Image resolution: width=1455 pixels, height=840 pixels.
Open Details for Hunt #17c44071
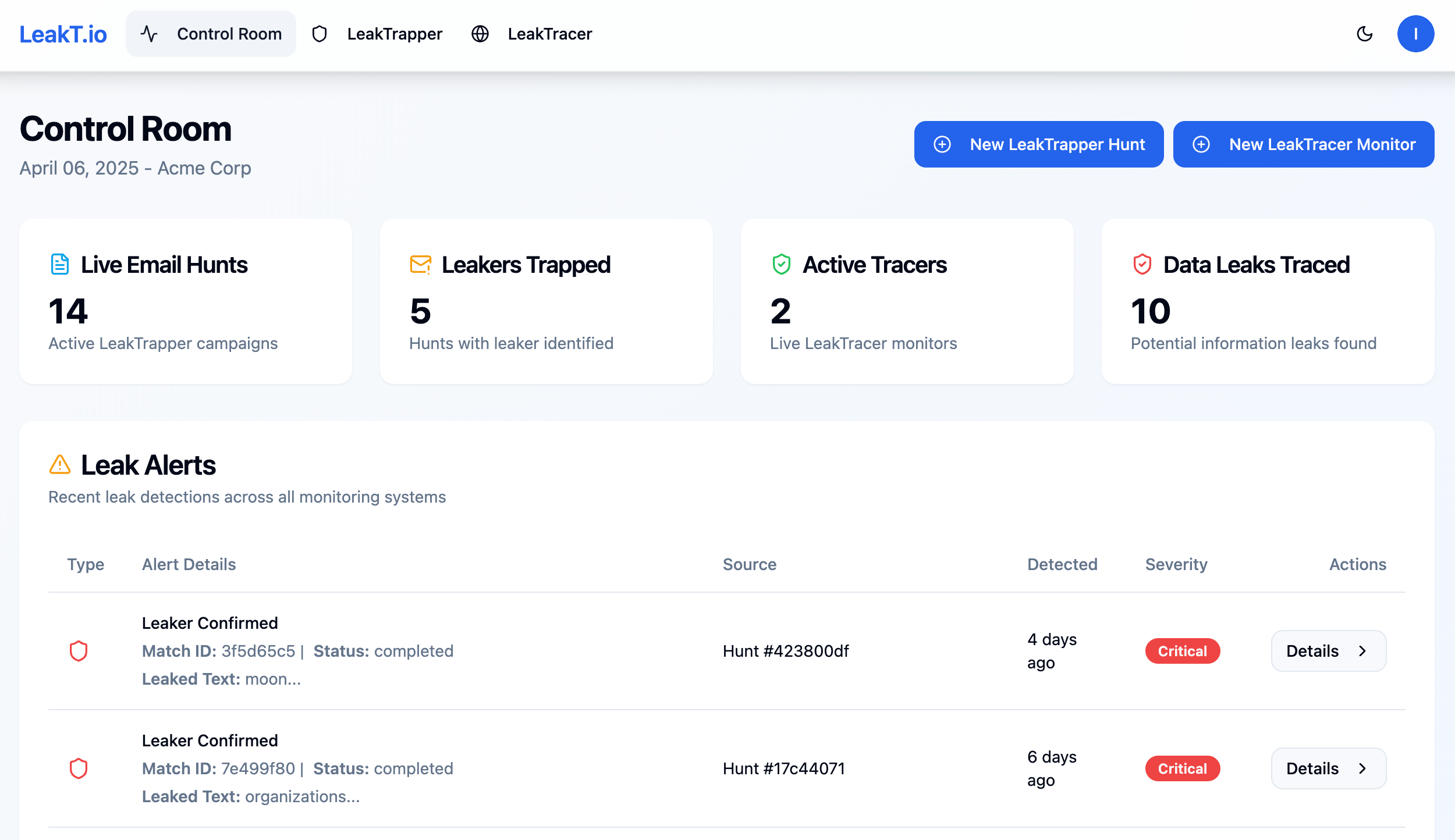(x=1328, y=768)
